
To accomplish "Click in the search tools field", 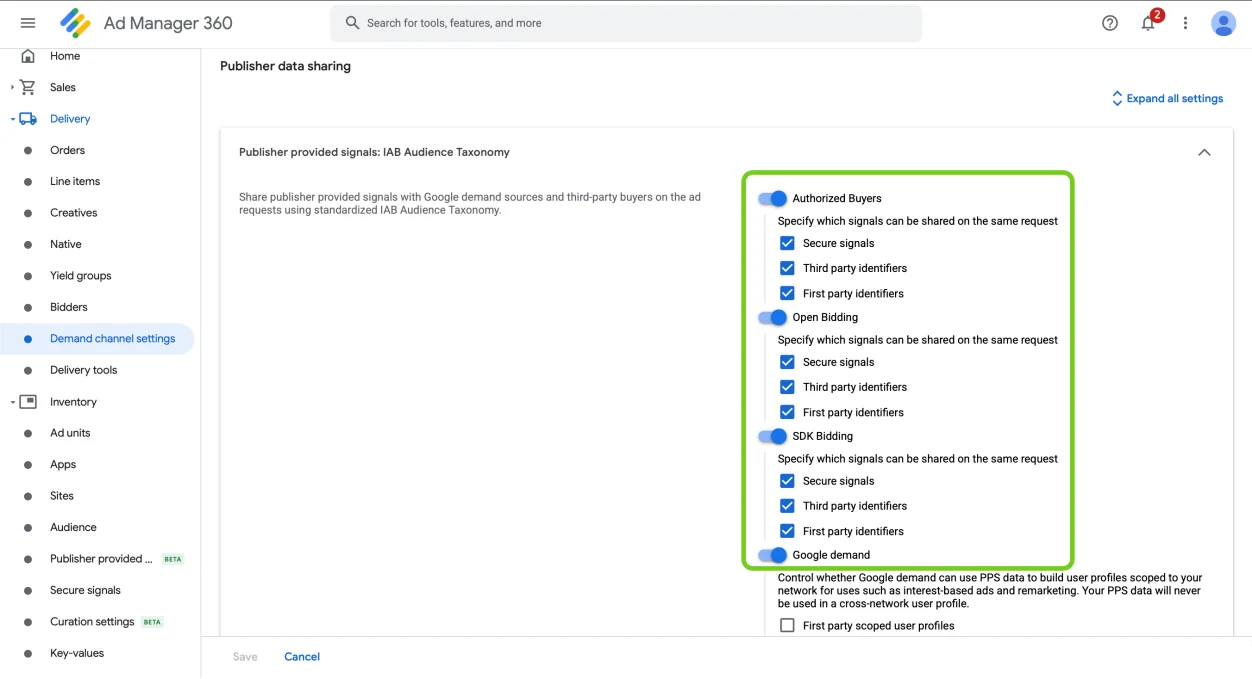I will click(x=626, y=23).
